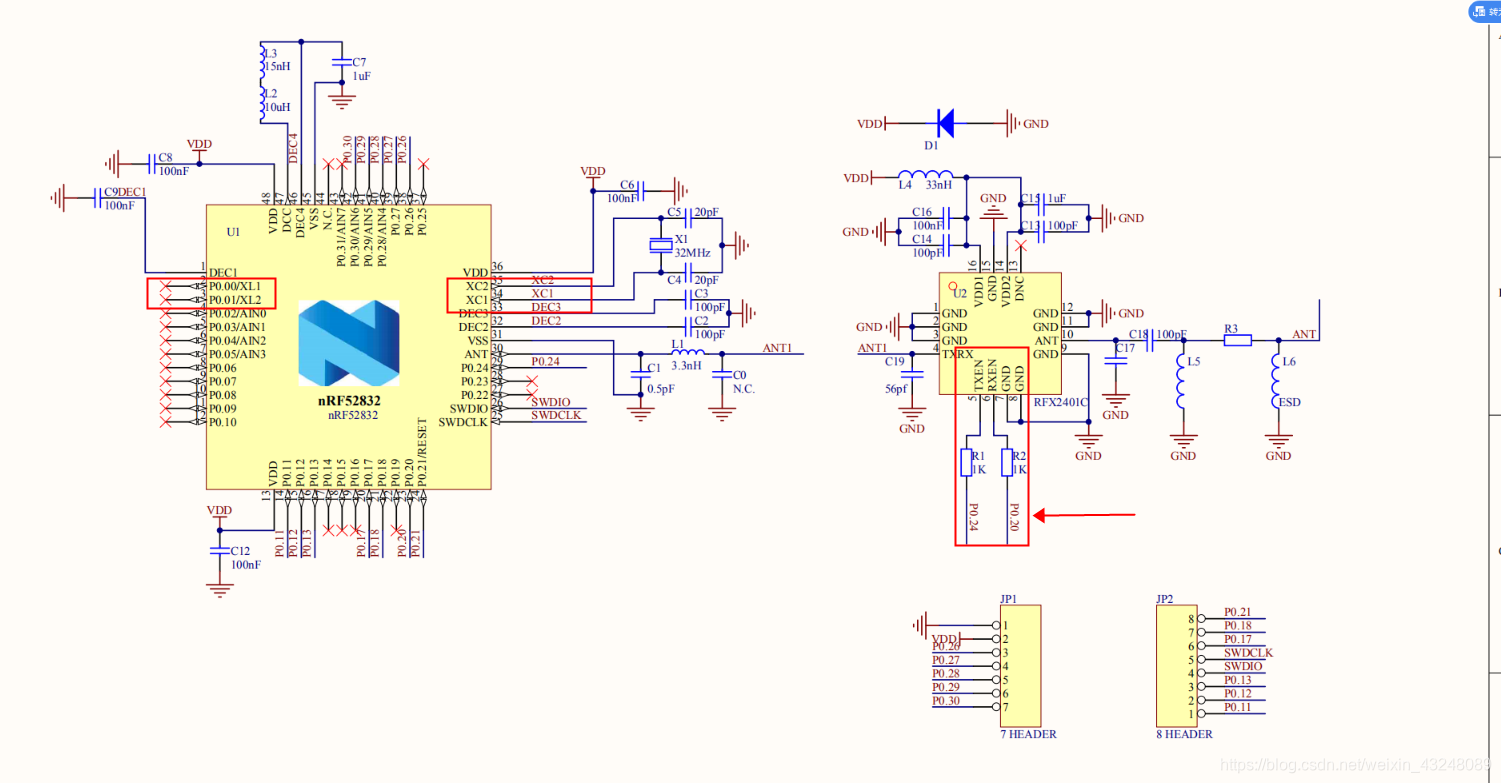Viewport: 1501px width, 783px height.
Task: Select capacitor C1 0.5pF symbol
Action: coord(640,373)
